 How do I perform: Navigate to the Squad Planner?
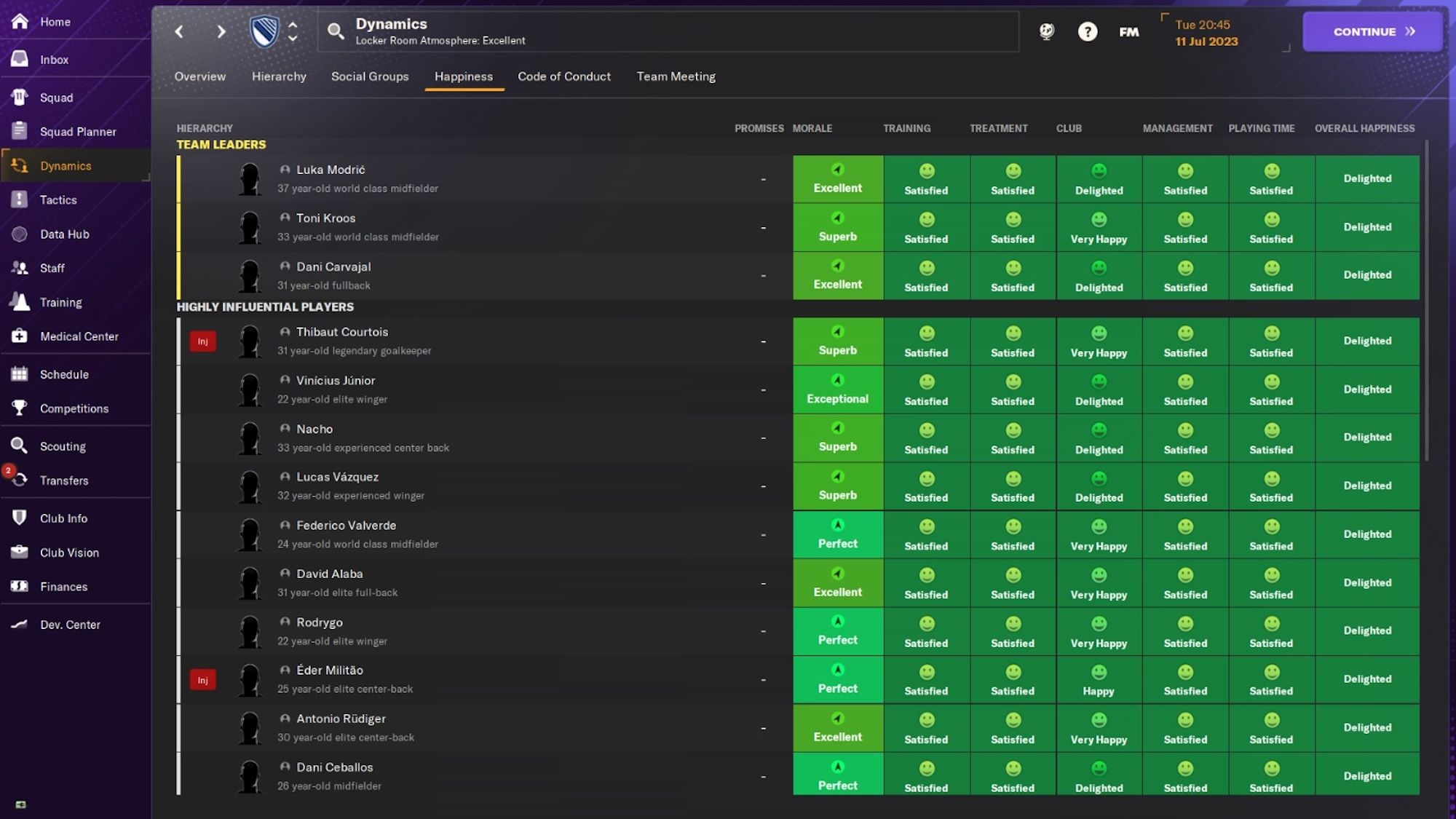[x=76, y=132]
